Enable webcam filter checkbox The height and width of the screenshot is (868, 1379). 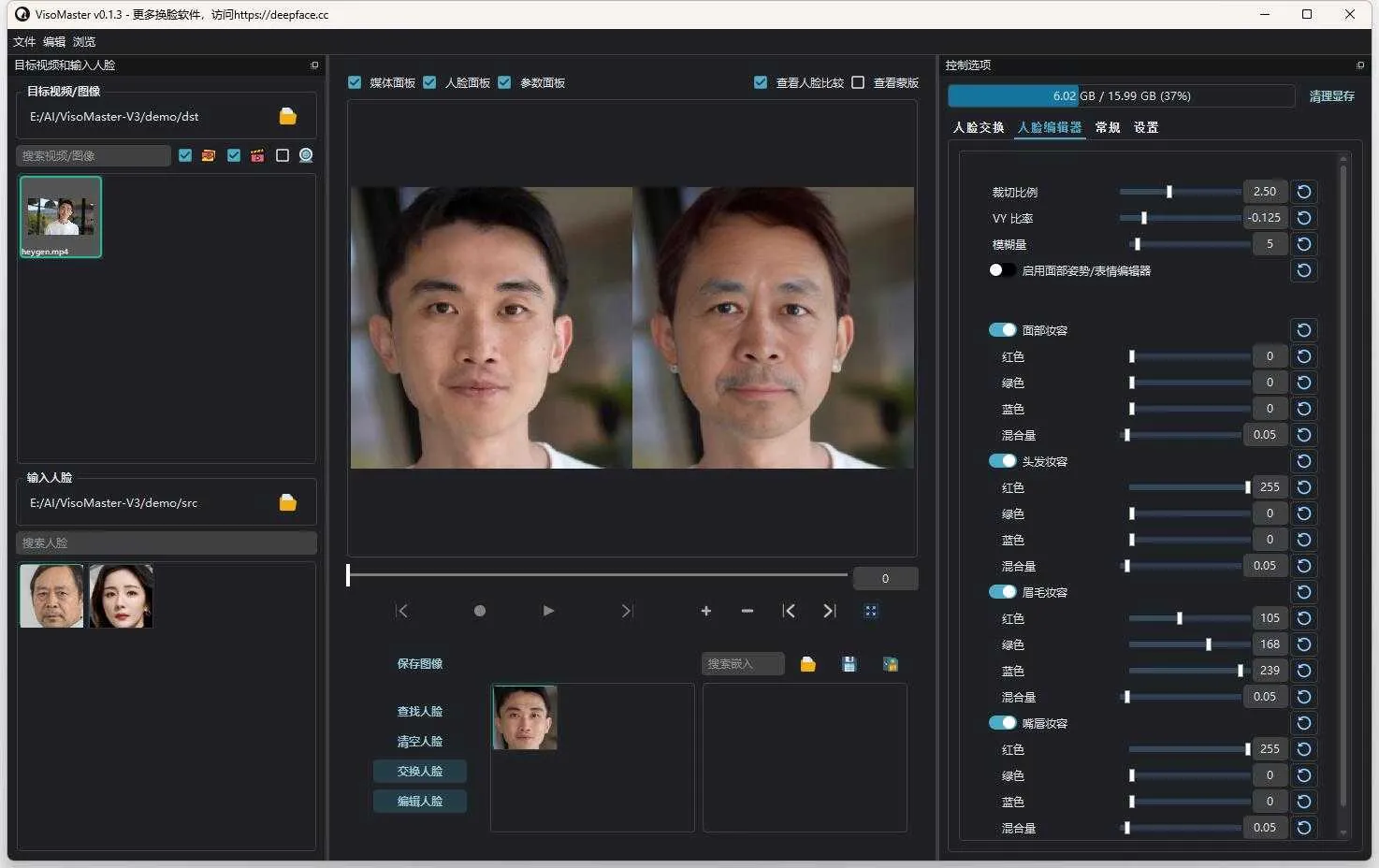(x=283, y=155)
